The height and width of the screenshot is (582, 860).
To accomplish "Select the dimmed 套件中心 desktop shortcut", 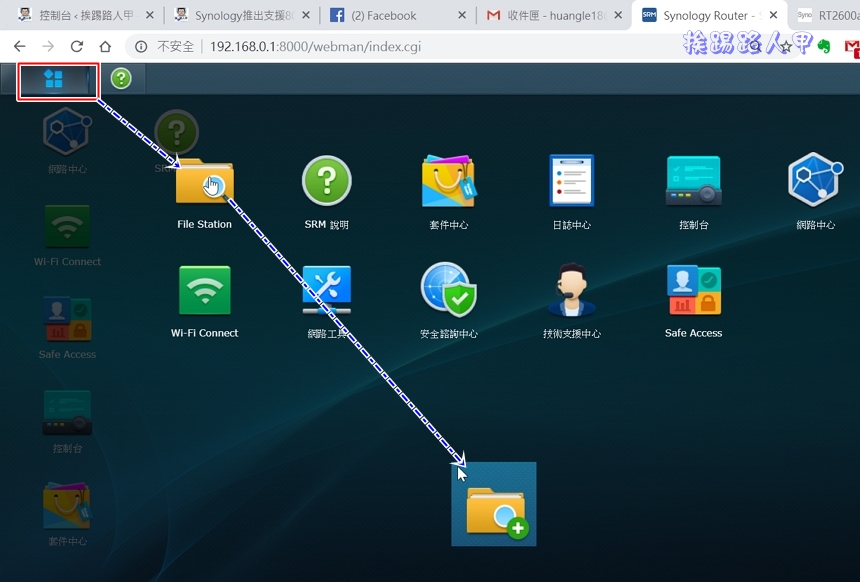I will point(67,514).
